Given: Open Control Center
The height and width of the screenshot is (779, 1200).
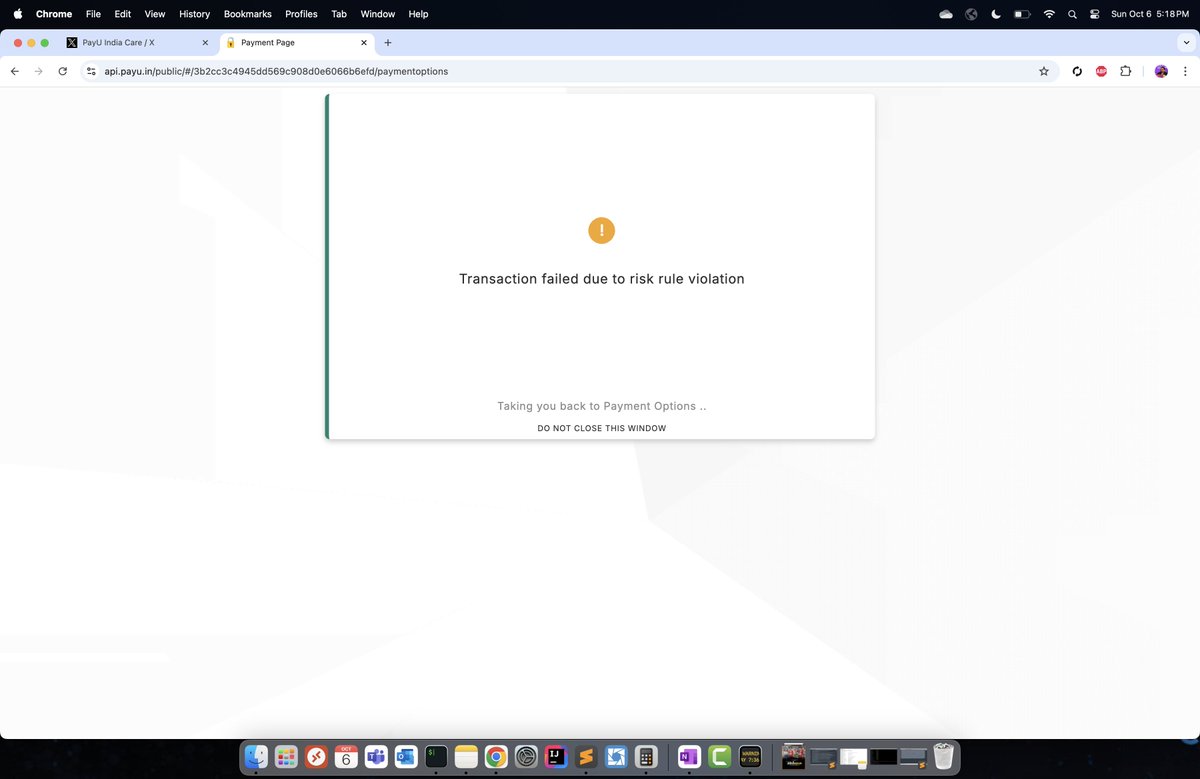Looking at the screenshot, I should (x=1095, y=14).
